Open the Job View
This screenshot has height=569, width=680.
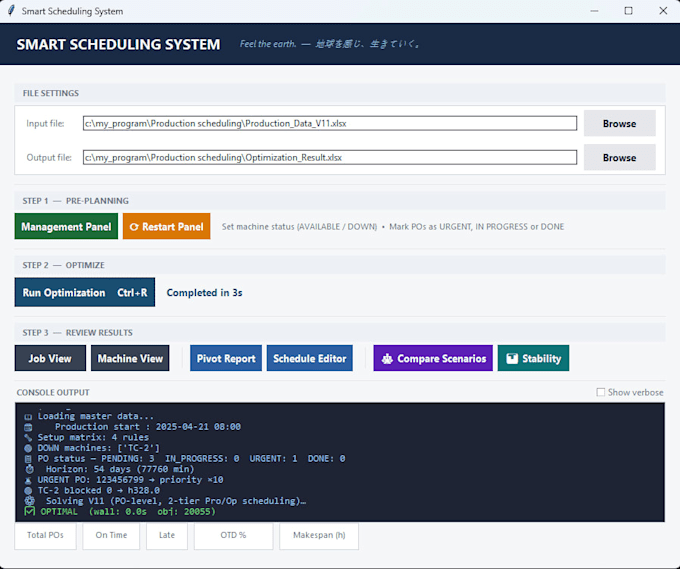(50, 358)
